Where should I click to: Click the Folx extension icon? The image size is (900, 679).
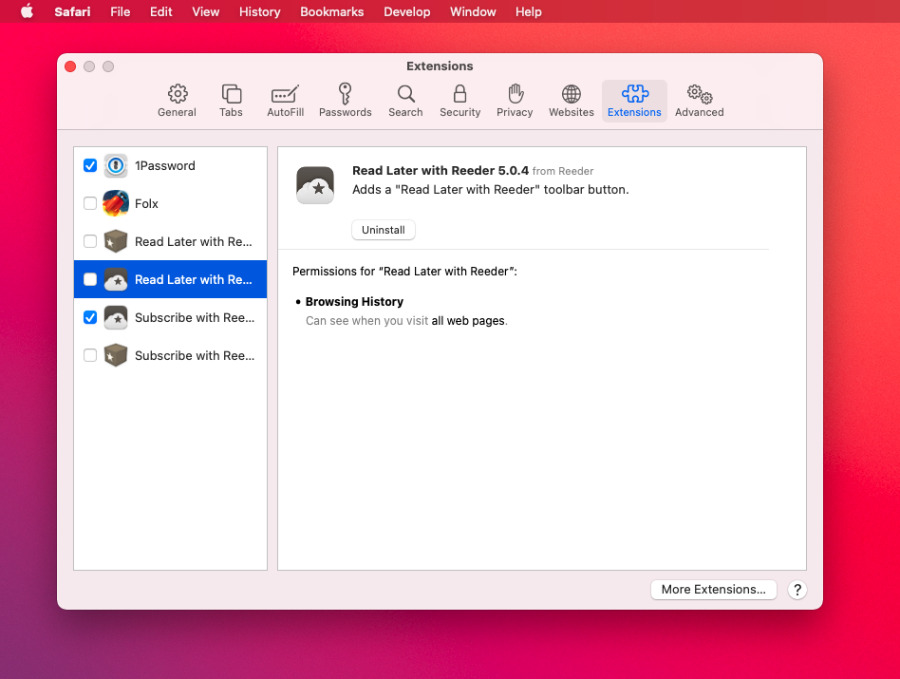(x=115, y=204)
